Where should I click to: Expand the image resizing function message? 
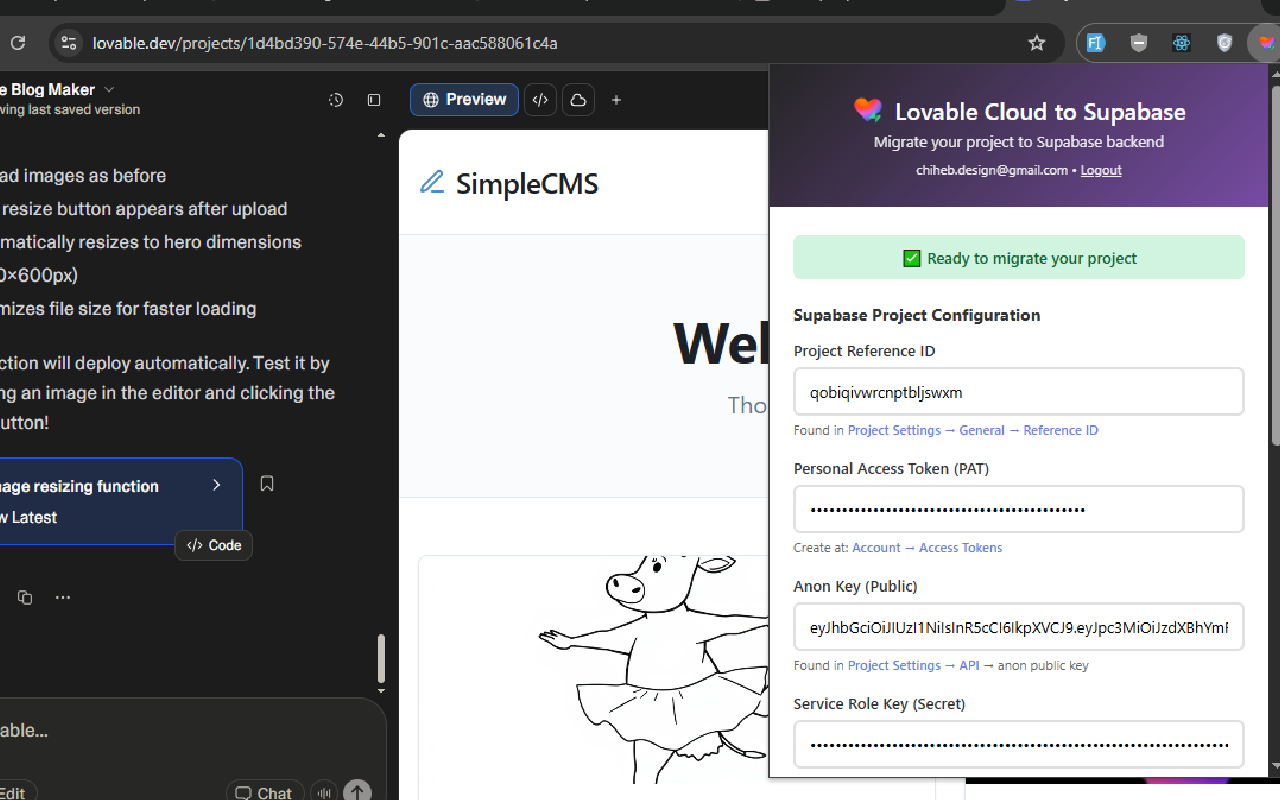[216, 484]
